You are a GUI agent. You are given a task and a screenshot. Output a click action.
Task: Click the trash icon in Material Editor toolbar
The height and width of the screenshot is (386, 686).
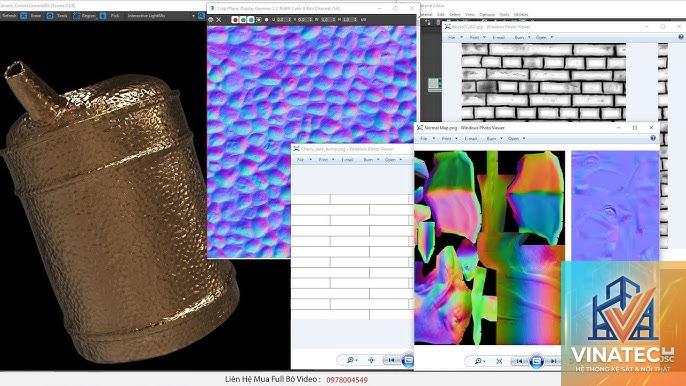point(438,22)
